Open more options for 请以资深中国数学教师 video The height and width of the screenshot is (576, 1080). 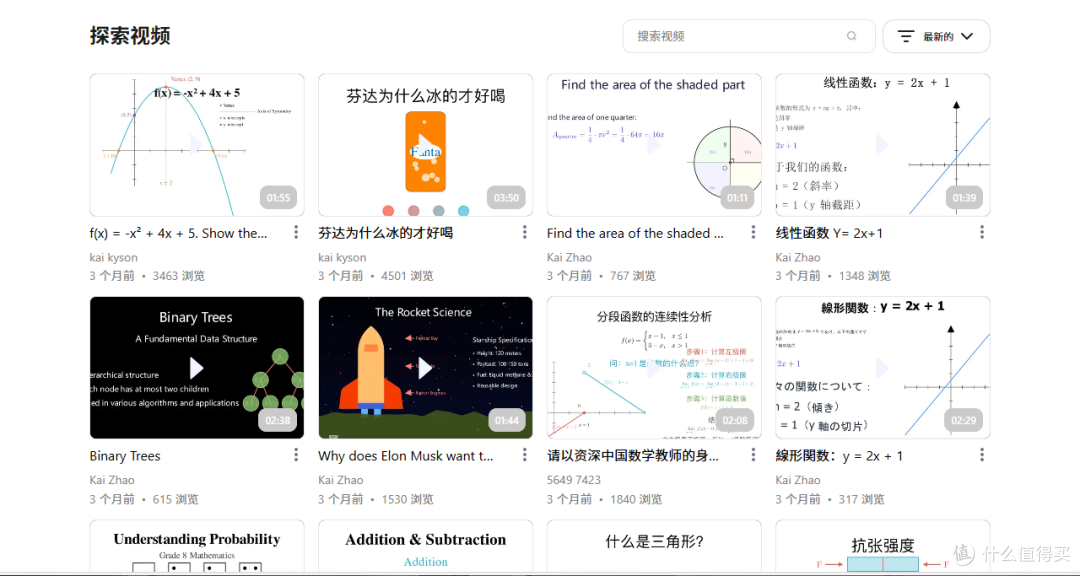(x=754, y=455)
